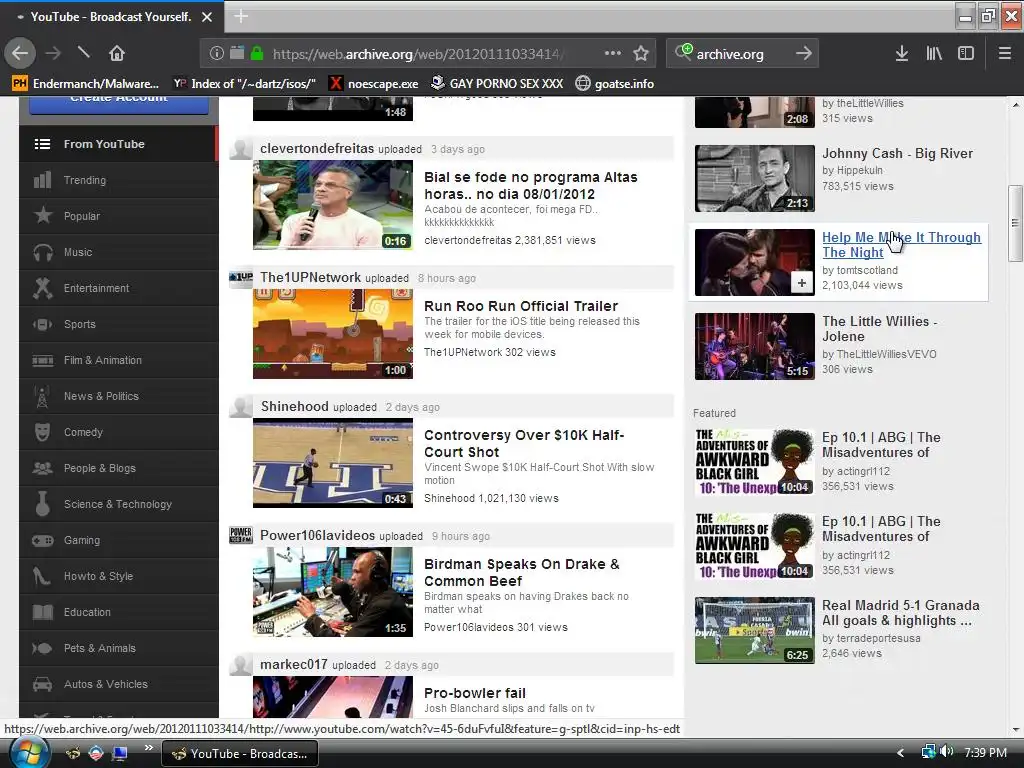Open a new browser tab with plus
The image size is (1024, 768).
(240, 16)
